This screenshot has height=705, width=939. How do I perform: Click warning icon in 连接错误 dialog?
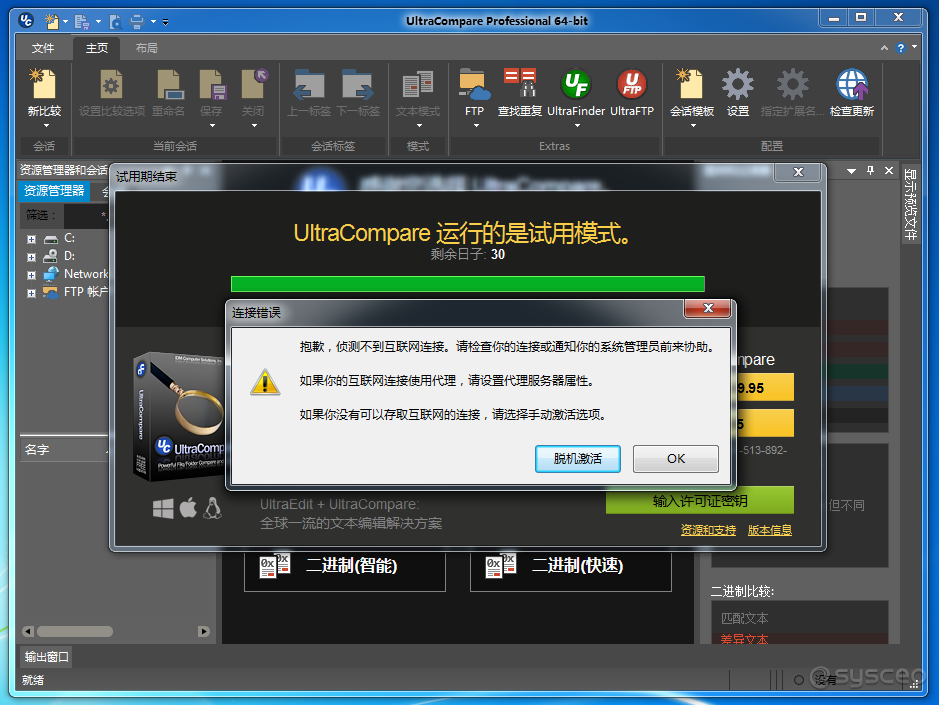265,382
